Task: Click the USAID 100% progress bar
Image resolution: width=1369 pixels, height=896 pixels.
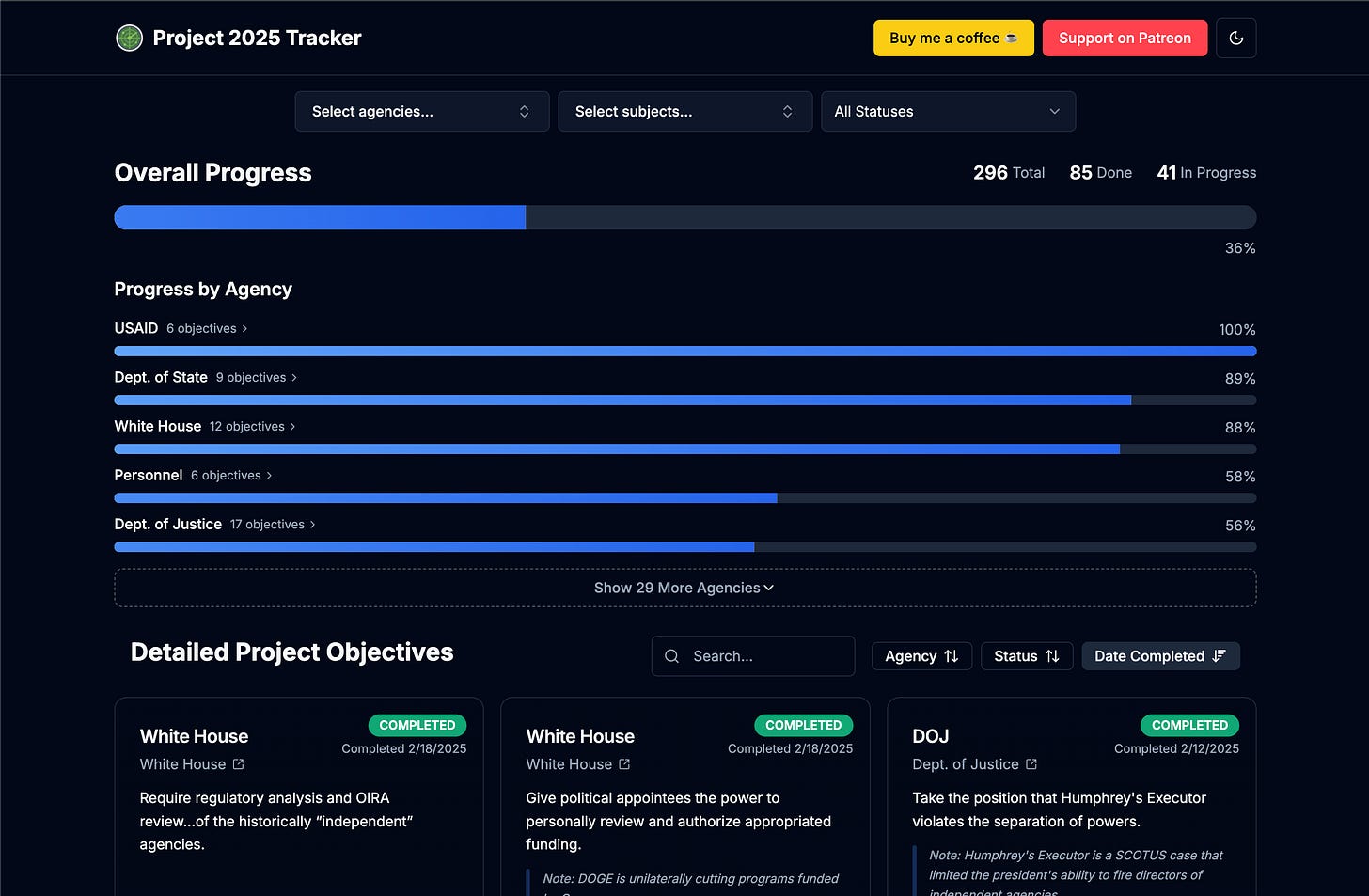Action: [x=685, y=352]
